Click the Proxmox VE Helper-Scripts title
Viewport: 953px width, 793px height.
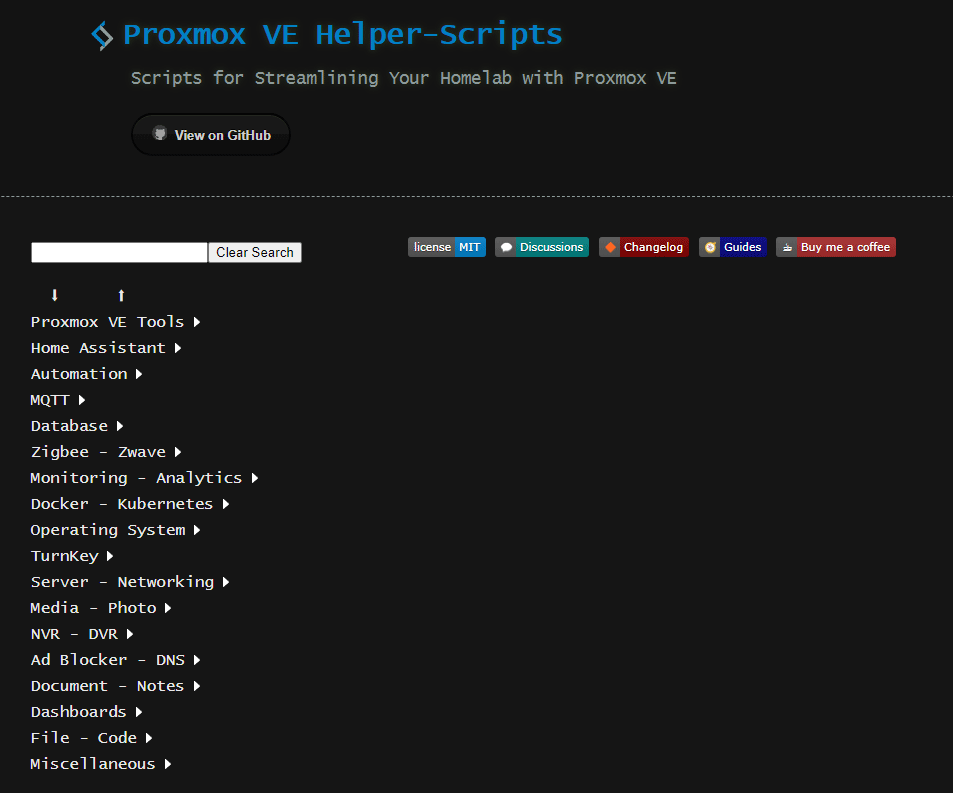(x=343, y=35)
